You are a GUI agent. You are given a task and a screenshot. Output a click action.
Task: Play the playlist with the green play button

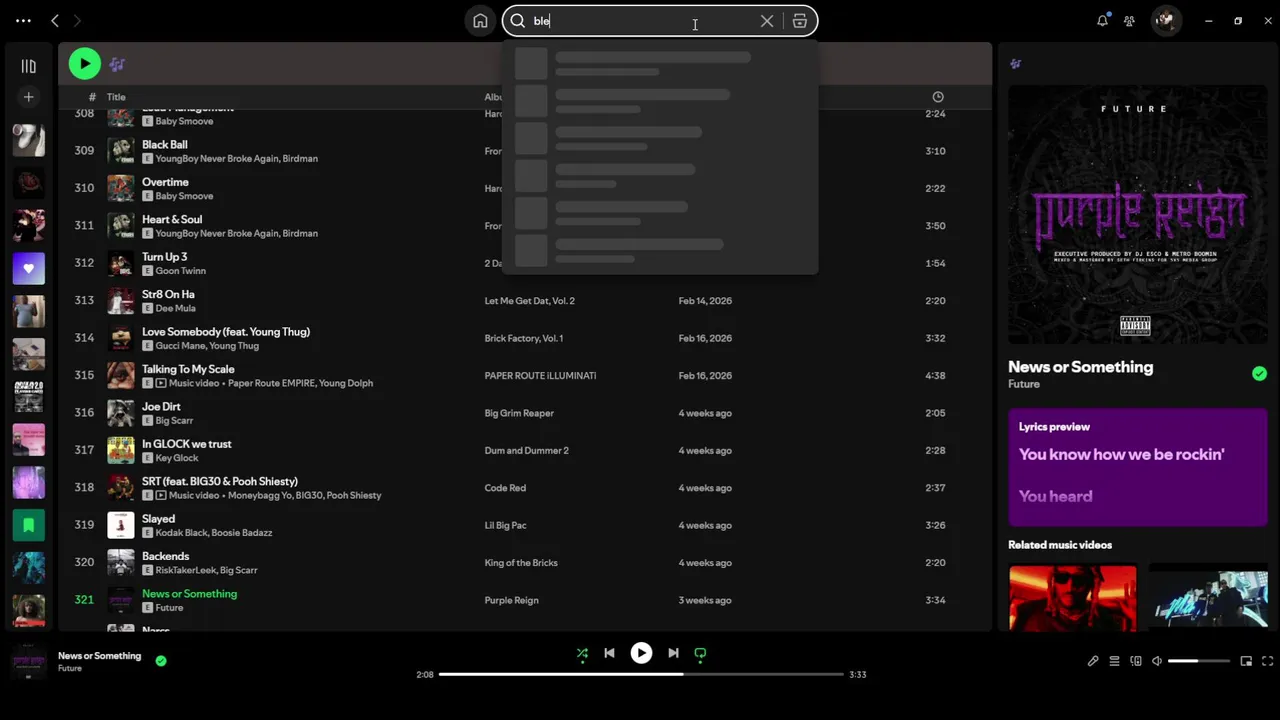click(x=85, y=64)
